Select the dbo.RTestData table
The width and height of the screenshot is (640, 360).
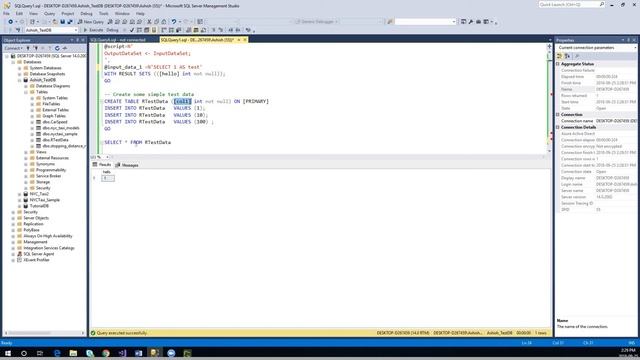pos(56,140)
